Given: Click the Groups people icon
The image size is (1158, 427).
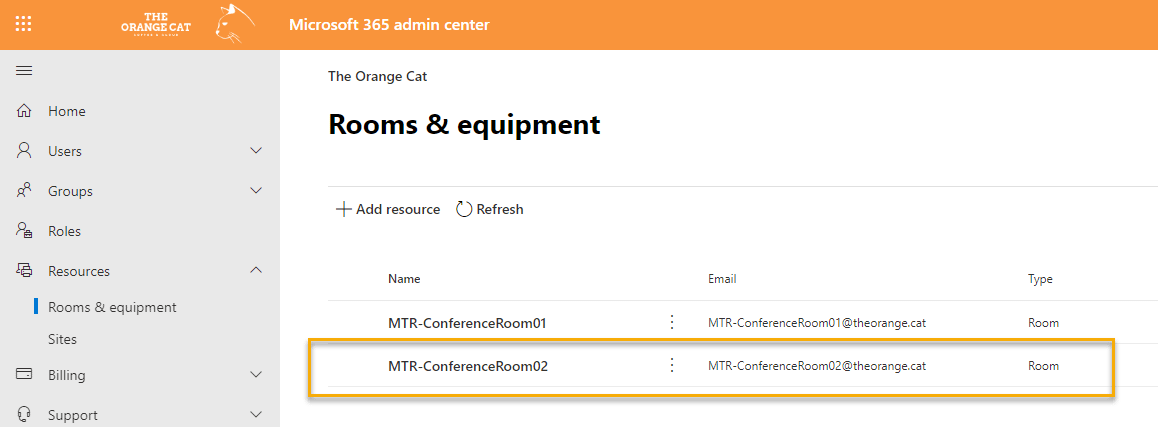Looking at the screenshot, I should [24, 191].
